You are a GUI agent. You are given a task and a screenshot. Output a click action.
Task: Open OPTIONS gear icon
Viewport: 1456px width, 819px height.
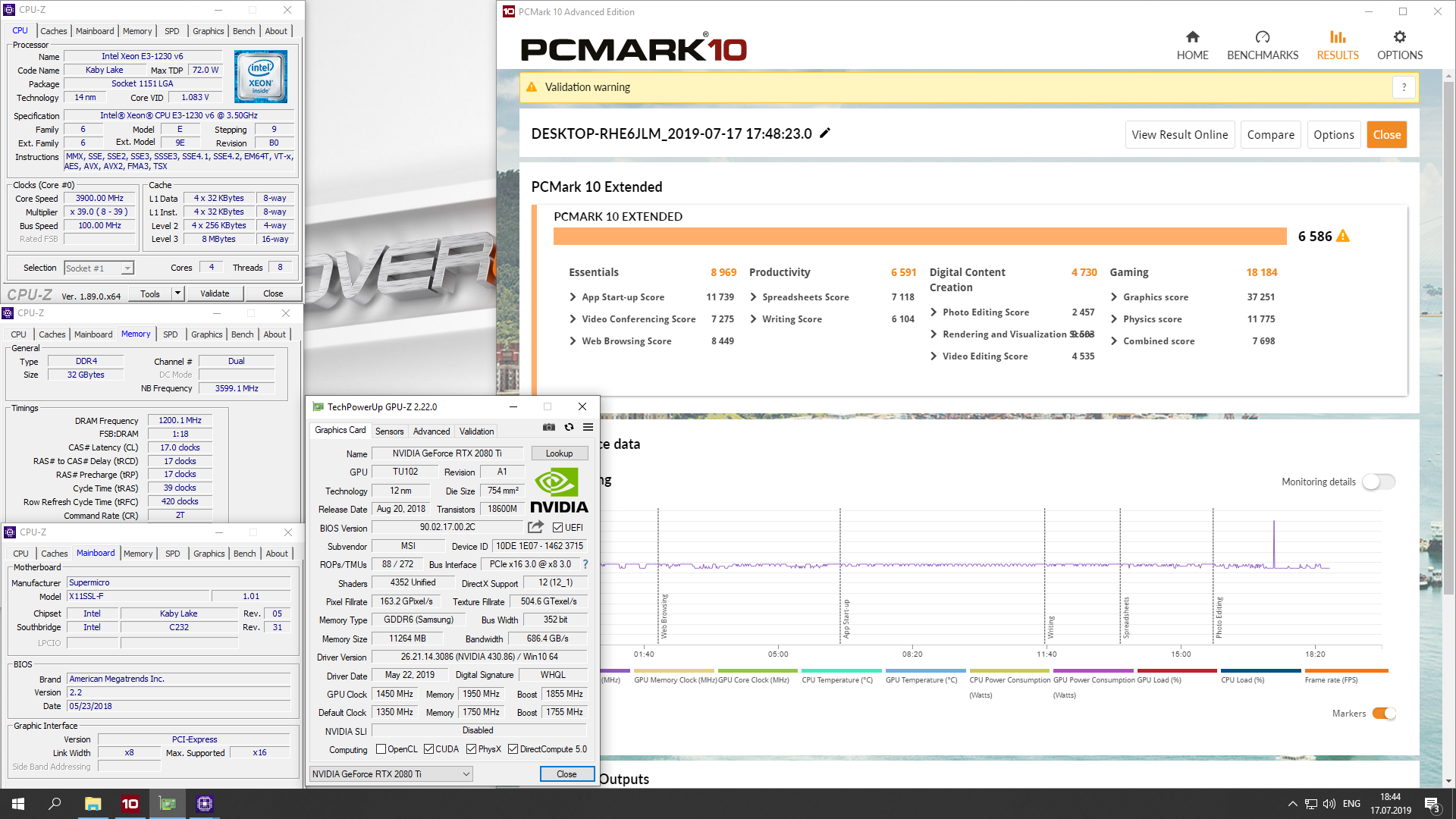(x=1400, y=37)
